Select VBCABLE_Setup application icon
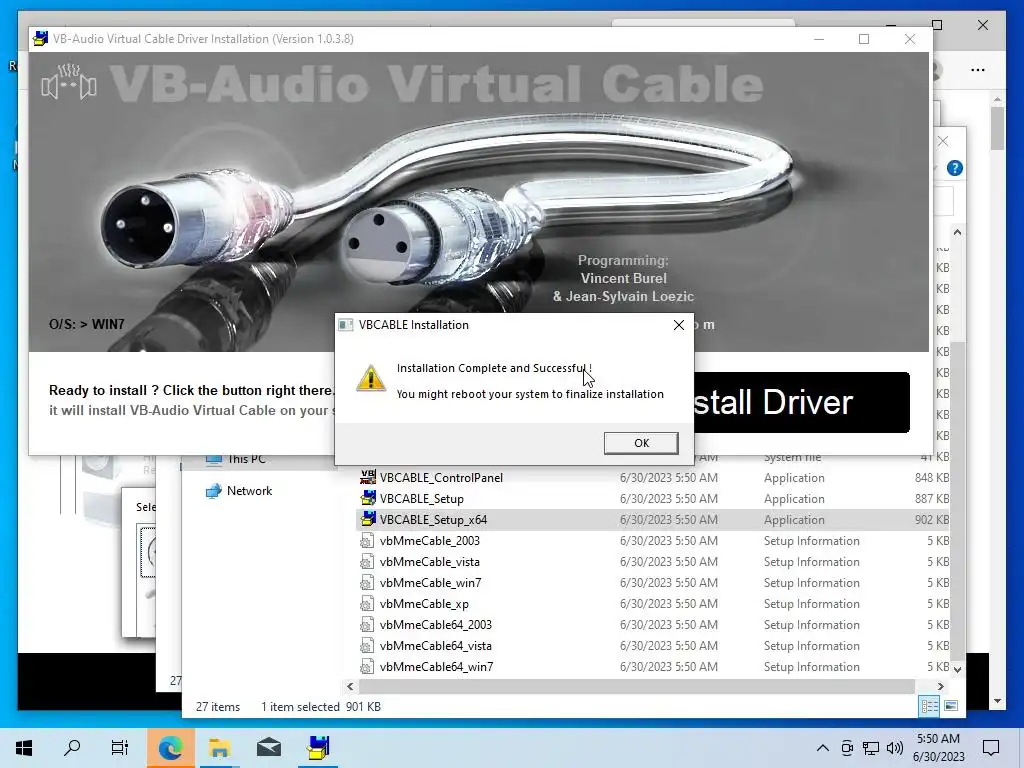This screenshot has height=768, width=1024. (x=368, y=498)
